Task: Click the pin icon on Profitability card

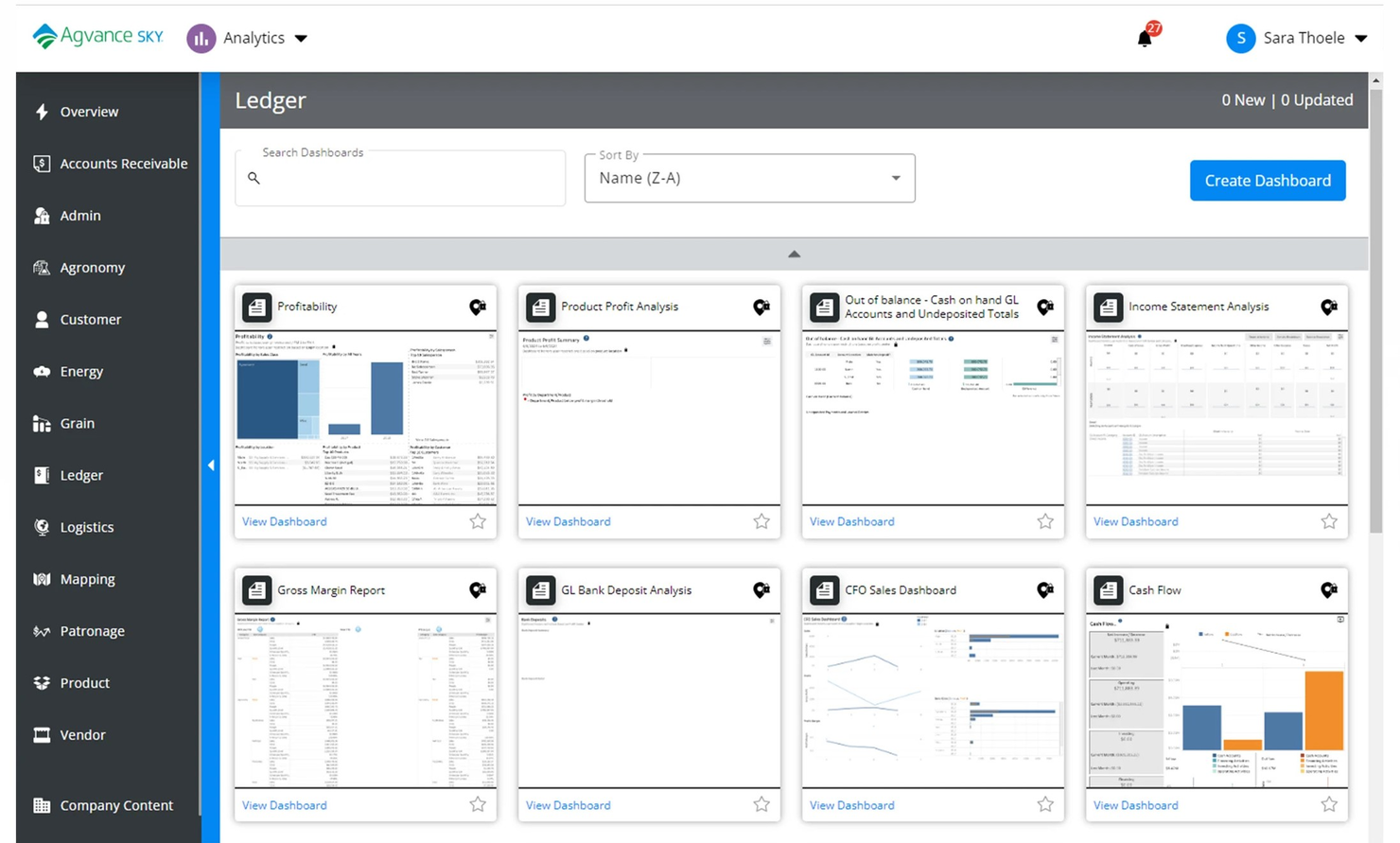Action: tap(478, 307)
